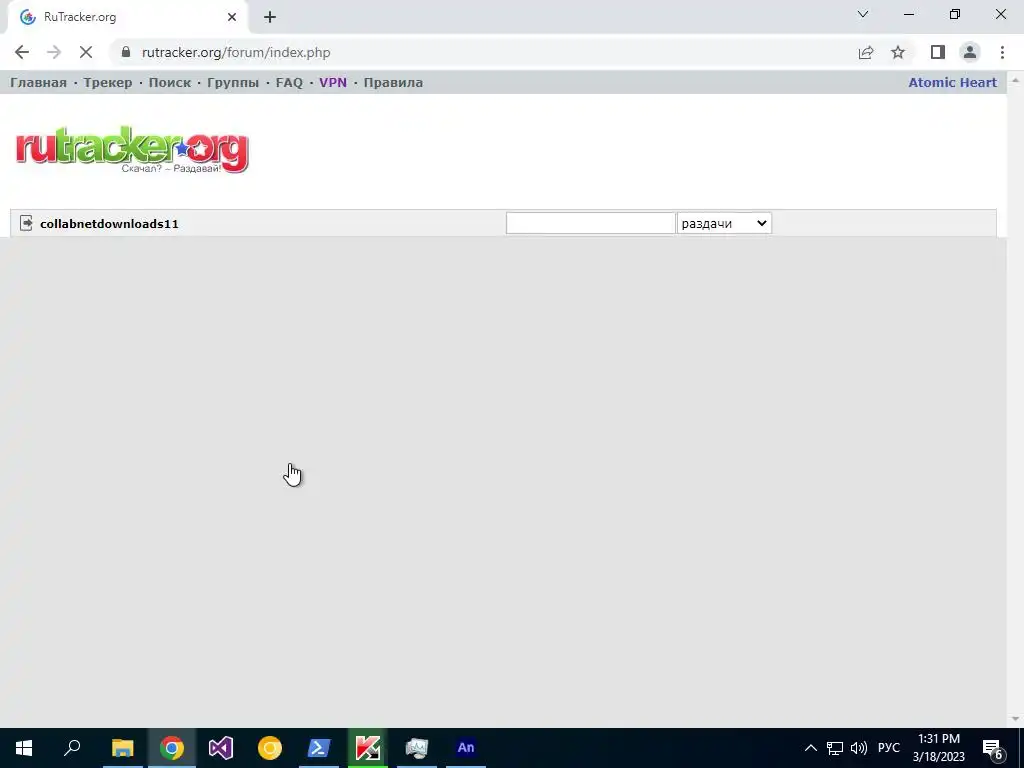Image resolution: width=1024 pixels, height=768 pixels.
Task: Open the VPN menu link
Action: [333, 82]
